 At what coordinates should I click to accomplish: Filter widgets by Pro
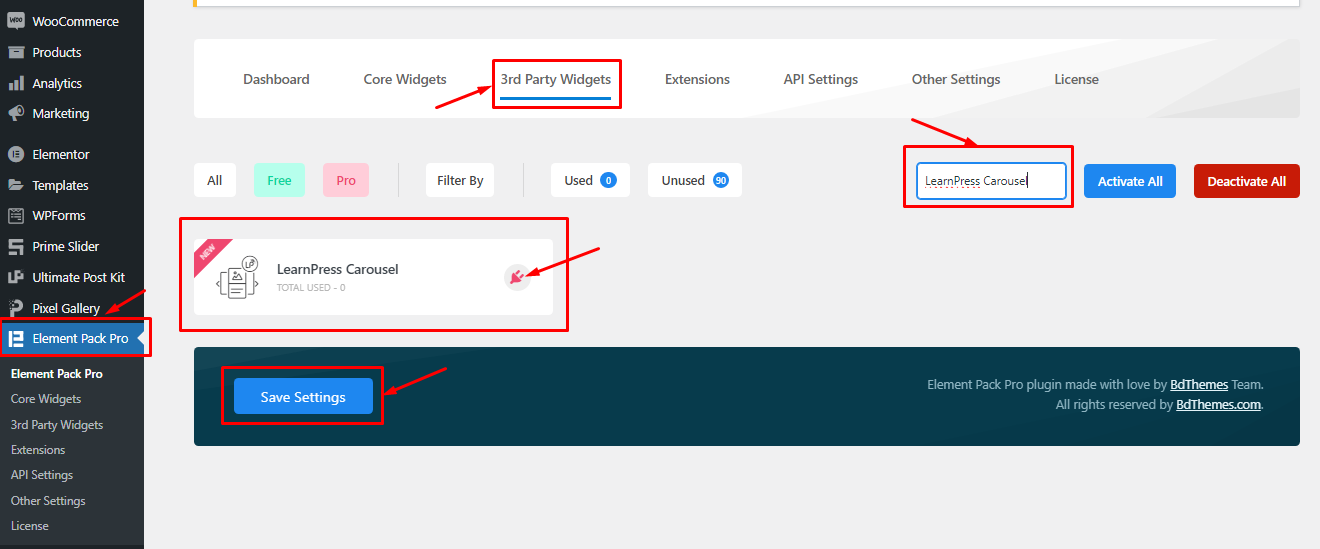click(346, 181)
